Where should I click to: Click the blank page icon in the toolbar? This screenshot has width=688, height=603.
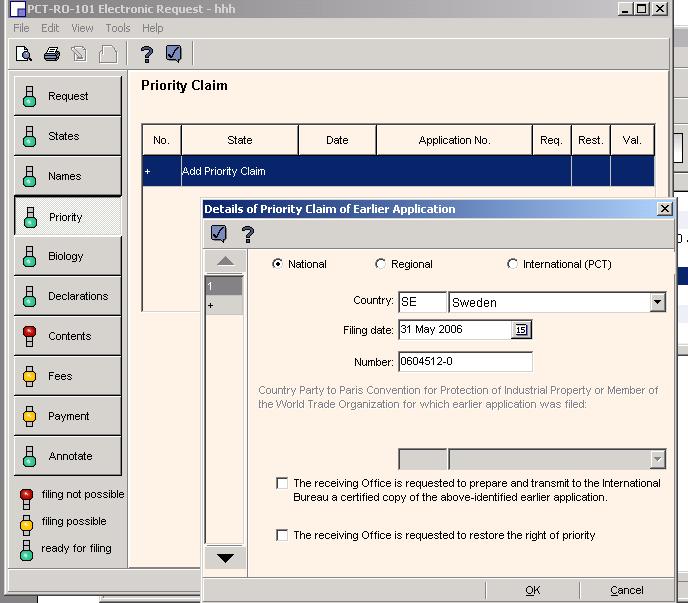click(x=108, y=54)
